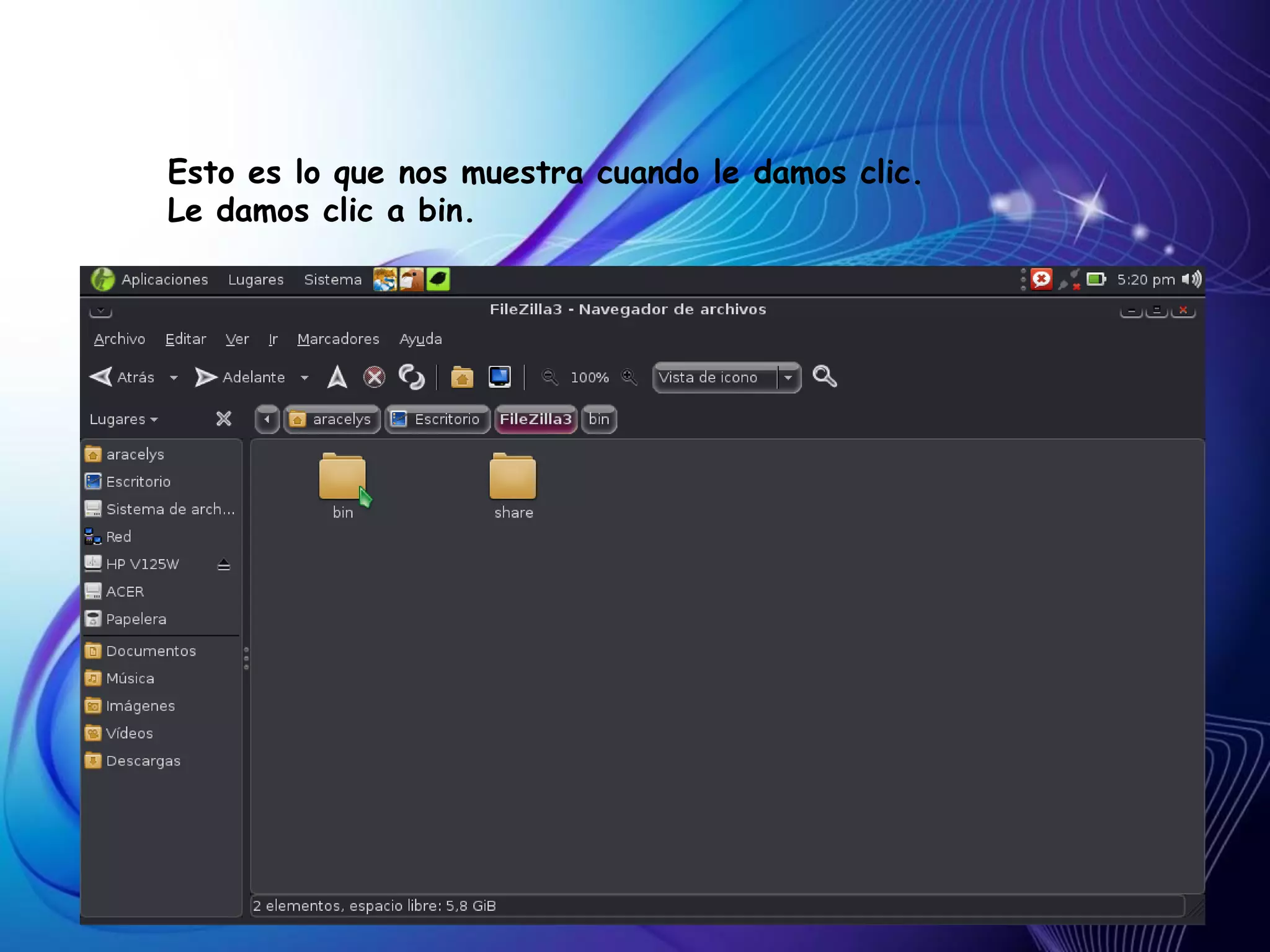Click the sidebar pane resize handle
Viewport: 1270px width, 952px height.
(246, 658)
